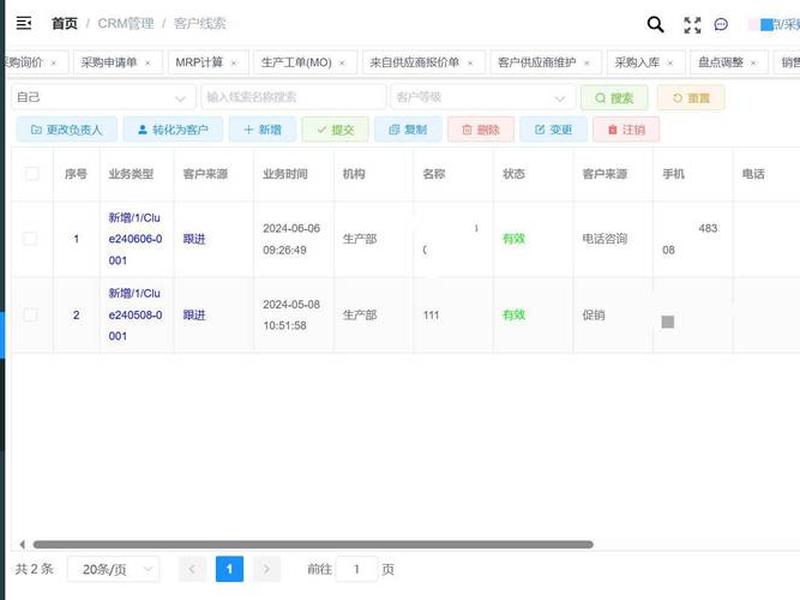Focus the 前往 page number input
The height and width of the screenshot is (600, 800).
coord(357,569)
